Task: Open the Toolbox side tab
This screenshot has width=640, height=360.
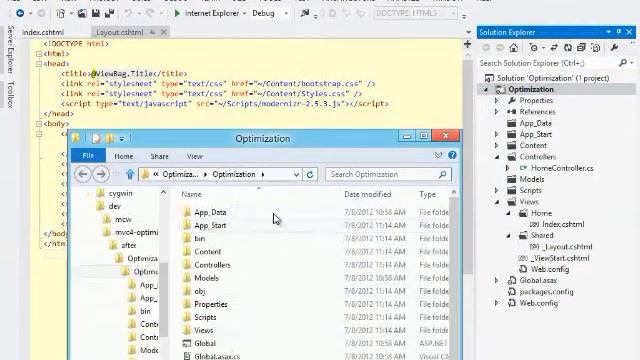Action: (x=11, y=94)
